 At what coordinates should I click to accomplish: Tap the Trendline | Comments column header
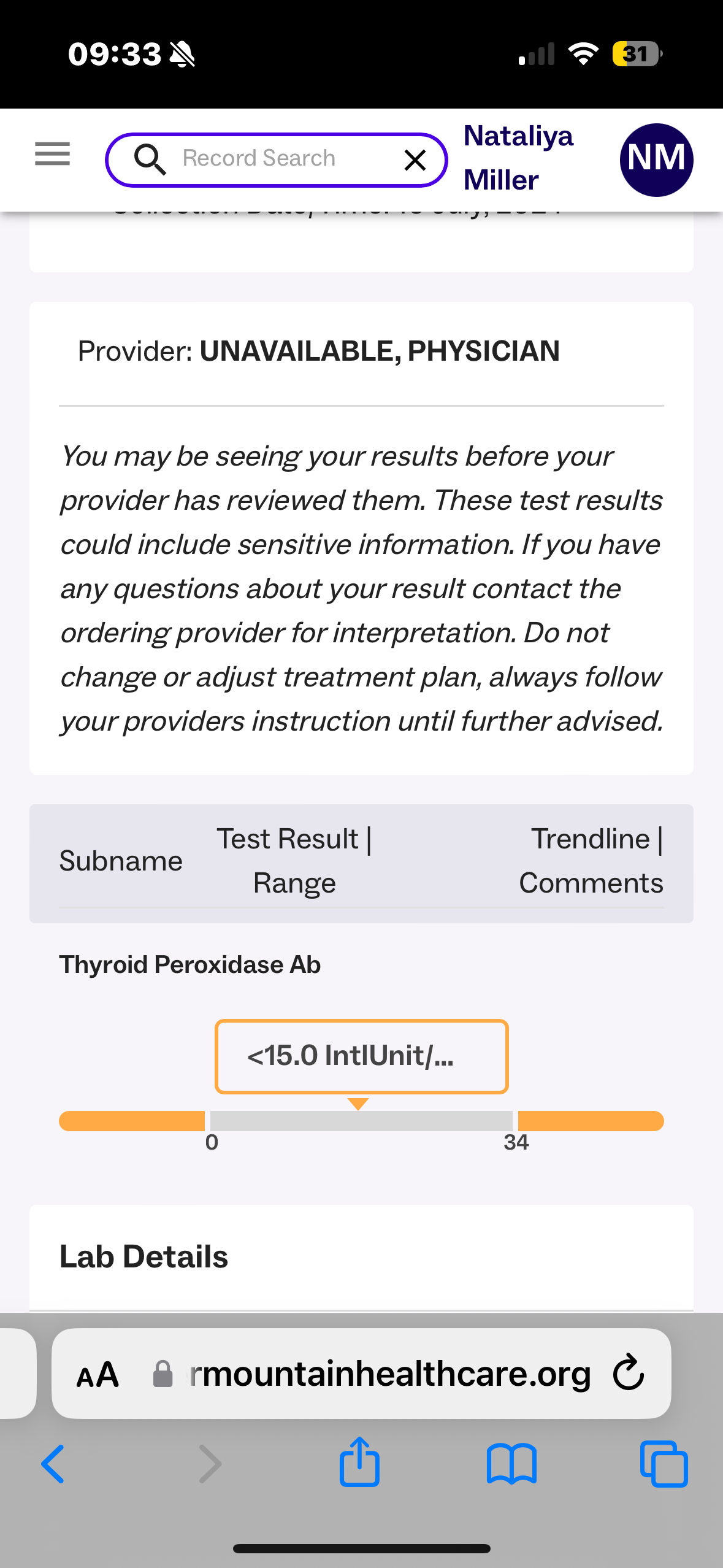(591, 861)
